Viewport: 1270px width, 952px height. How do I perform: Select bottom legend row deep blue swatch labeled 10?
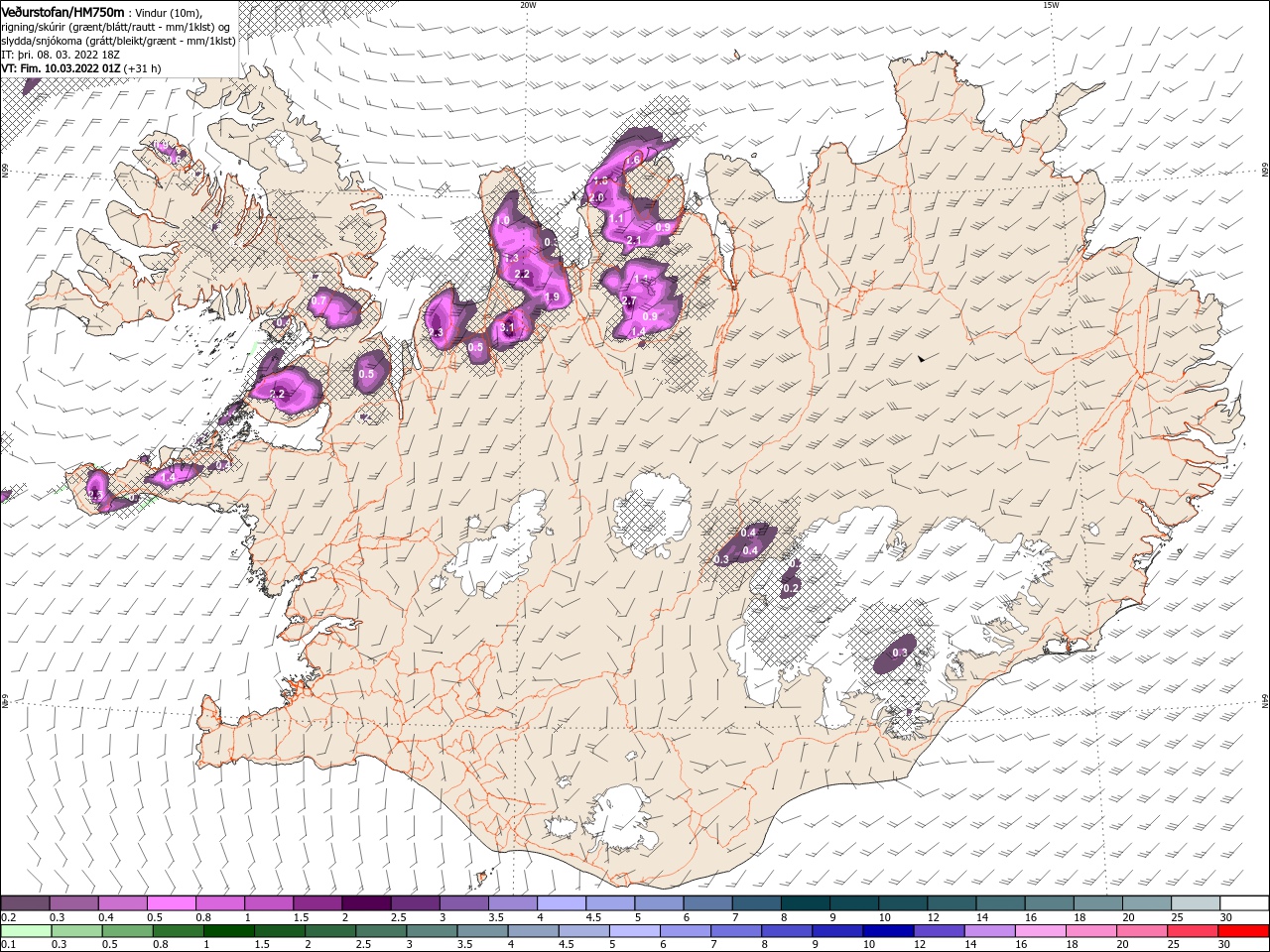(x=889, y=931)
